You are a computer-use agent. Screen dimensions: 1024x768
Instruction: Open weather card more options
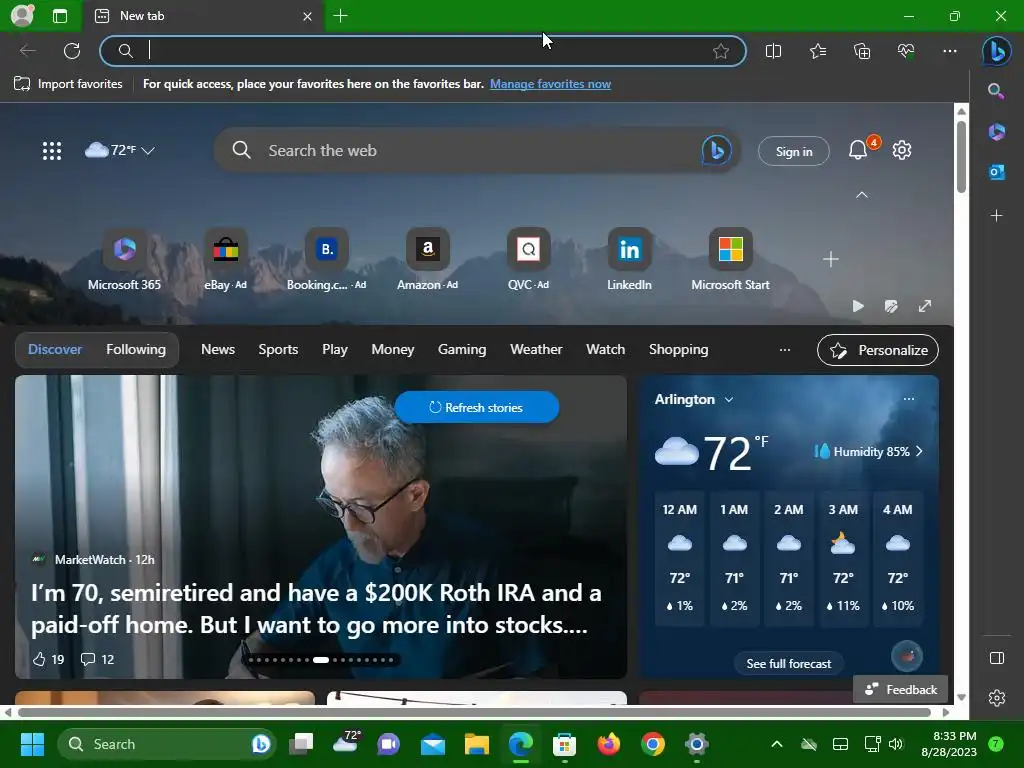click(909, 399)
